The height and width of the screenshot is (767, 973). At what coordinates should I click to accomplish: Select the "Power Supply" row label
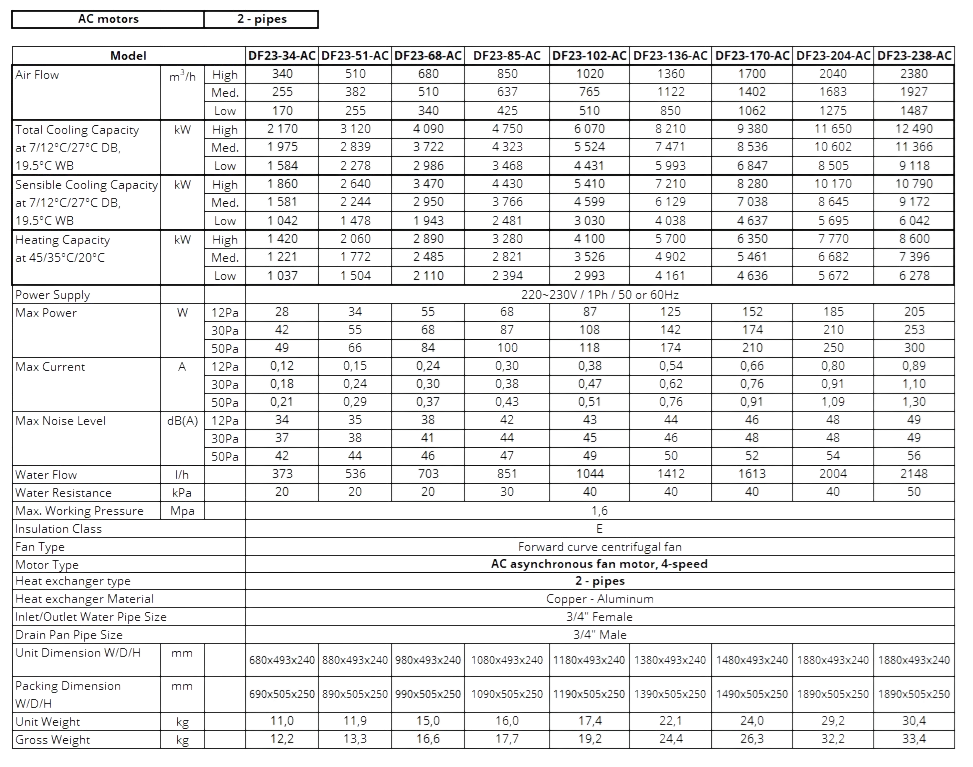53,295
